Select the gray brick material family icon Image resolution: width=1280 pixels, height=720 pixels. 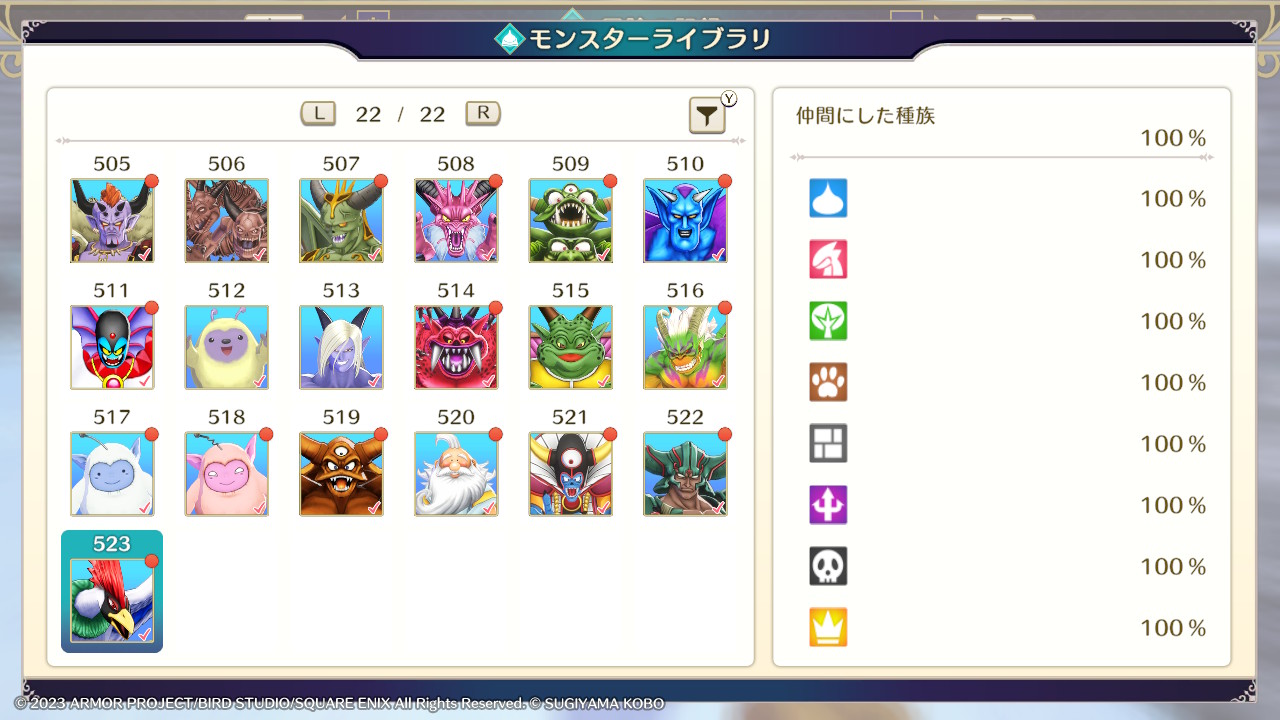[828, 443]
